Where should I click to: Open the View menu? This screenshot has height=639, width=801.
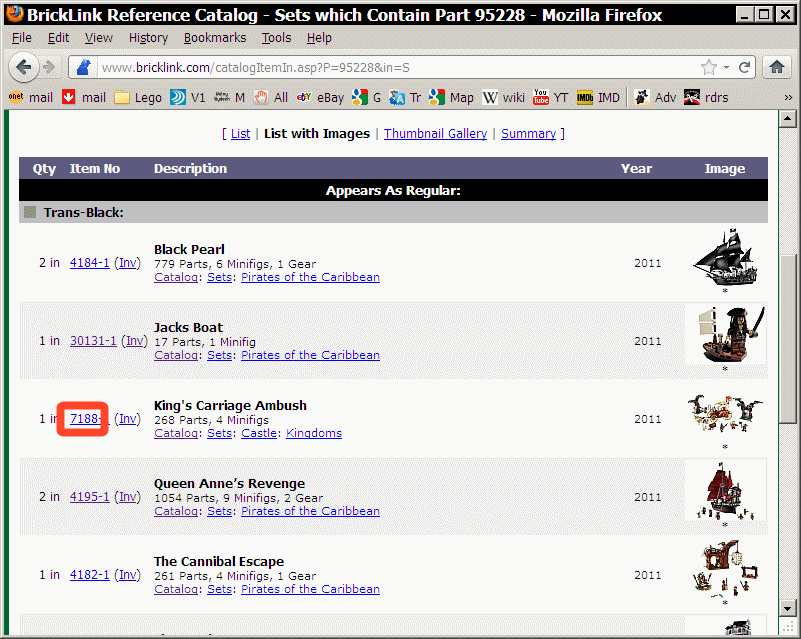click(99, 38)
